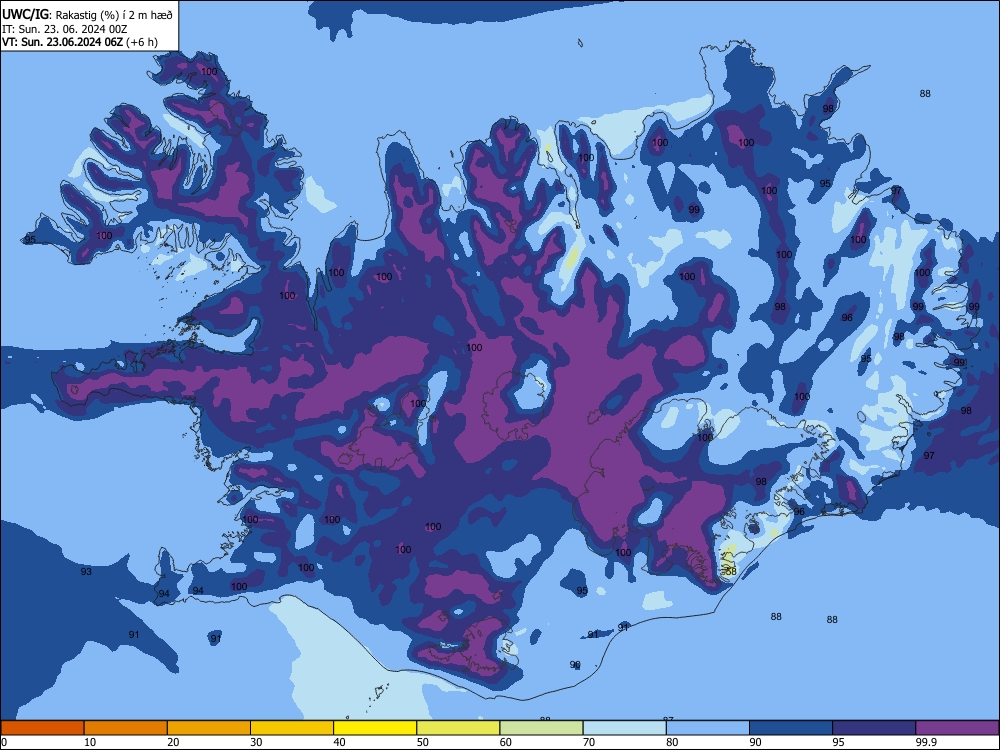
Task: Pick the amber 20–30 legend swatch
Action: pyautogui.click(x=209, y=728)
